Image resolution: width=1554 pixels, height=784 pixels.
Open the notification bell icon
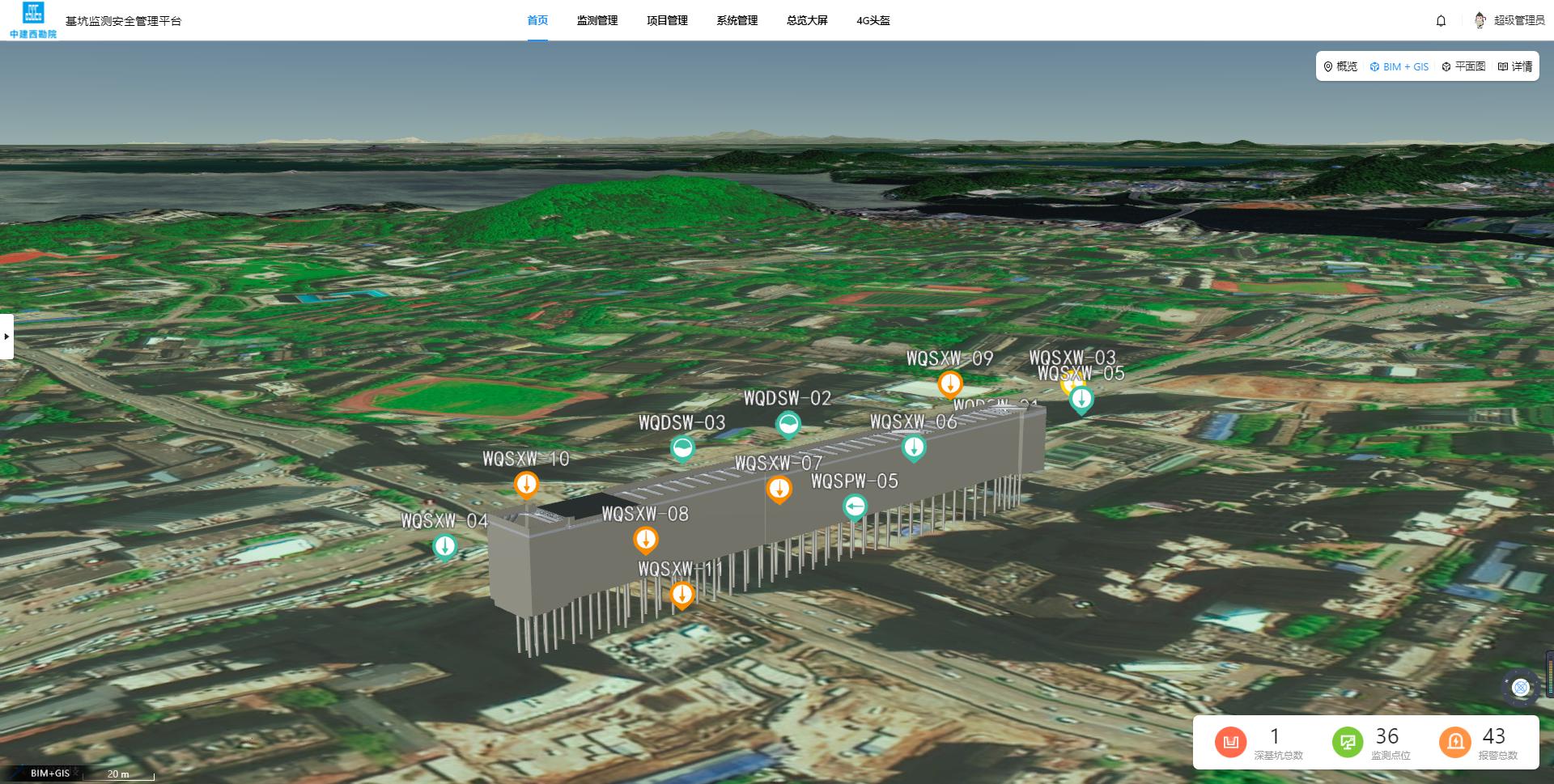[x=1441, y=21]
